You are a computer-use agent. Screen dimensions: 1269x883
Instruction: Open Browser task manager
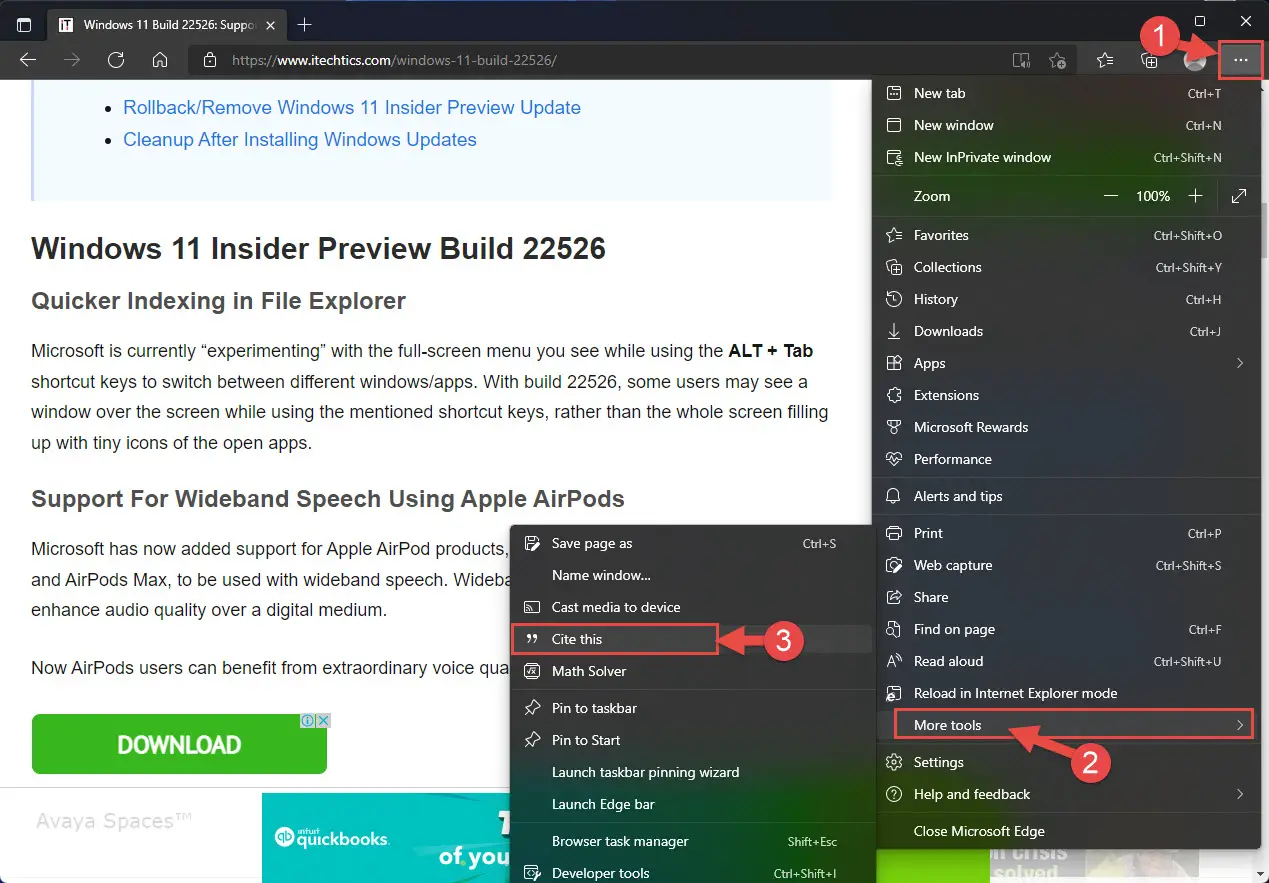coord(692,841)
